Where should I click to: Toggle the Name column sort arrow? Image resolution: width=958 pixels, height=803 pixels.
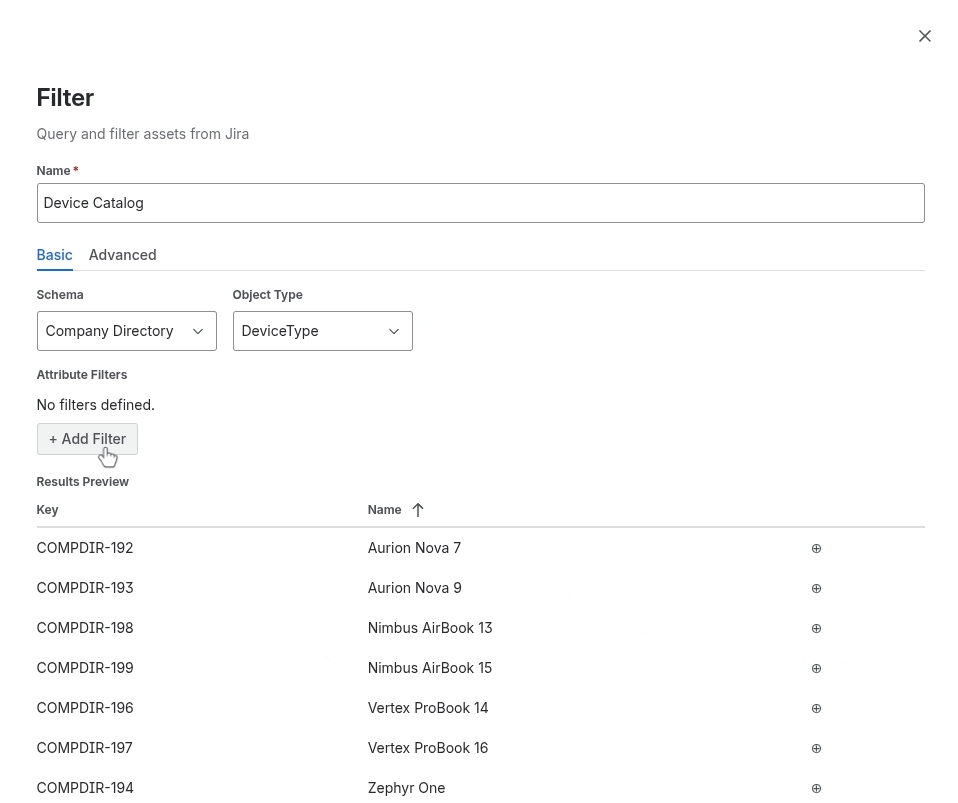click(418, 510)
